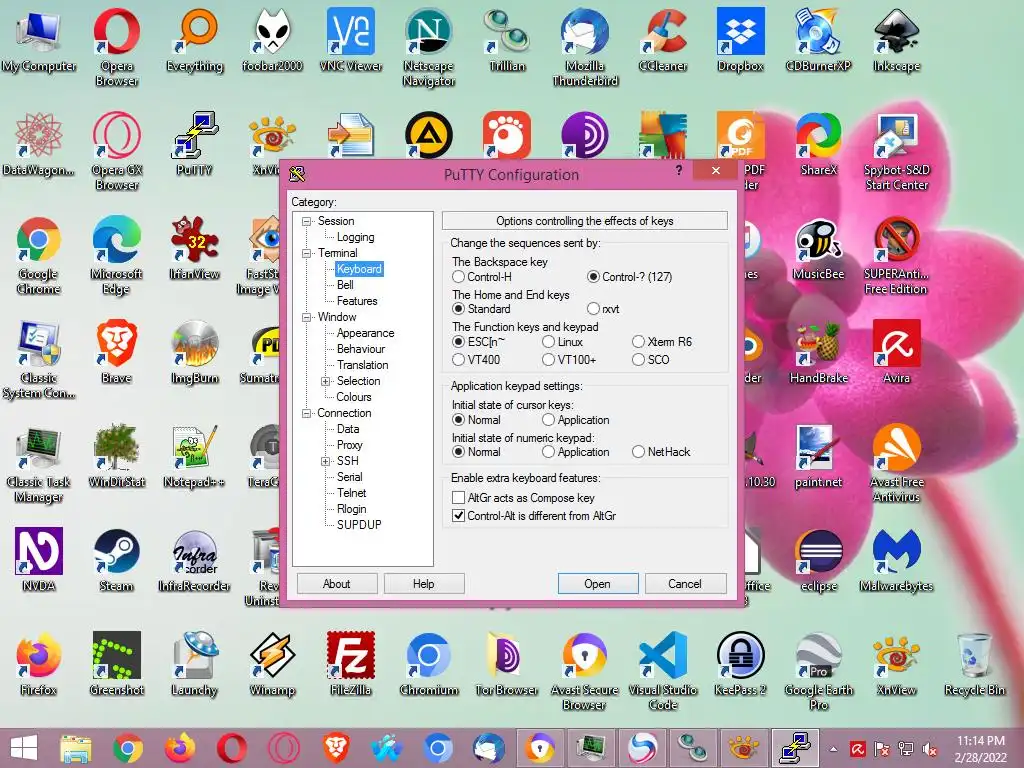The image size is (1024, 768).
Task: Click the Windows Start button
Action: (24, 748)
